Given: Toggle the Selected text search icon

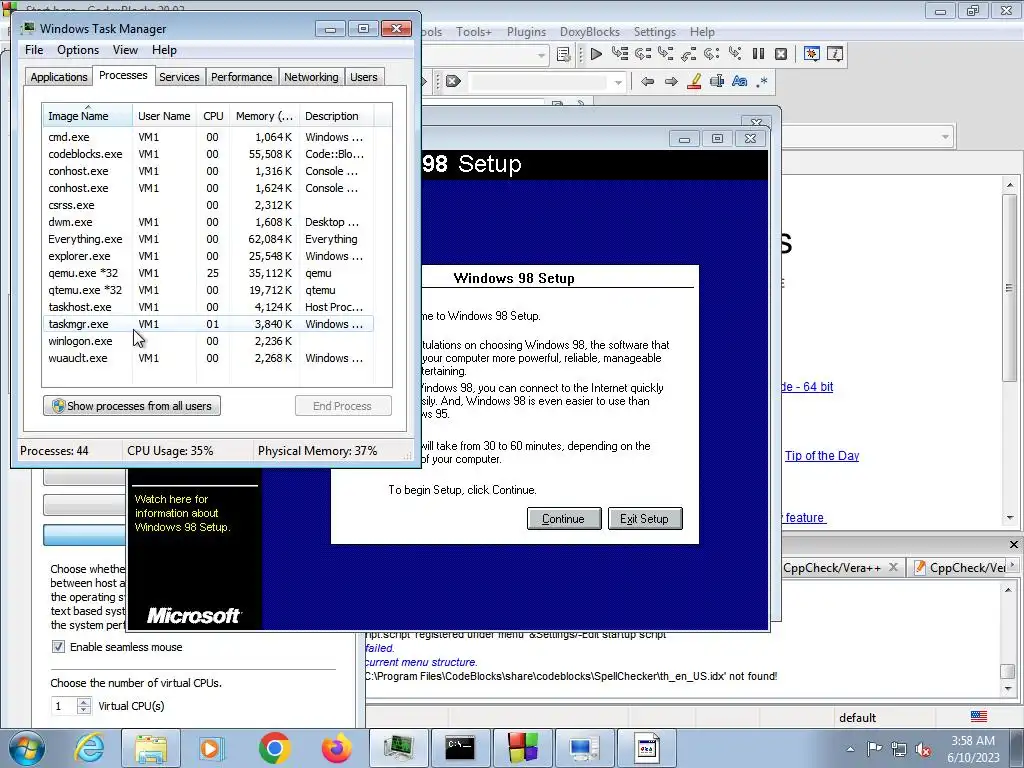Looking at the screenshot, I should tap(716, 82).
